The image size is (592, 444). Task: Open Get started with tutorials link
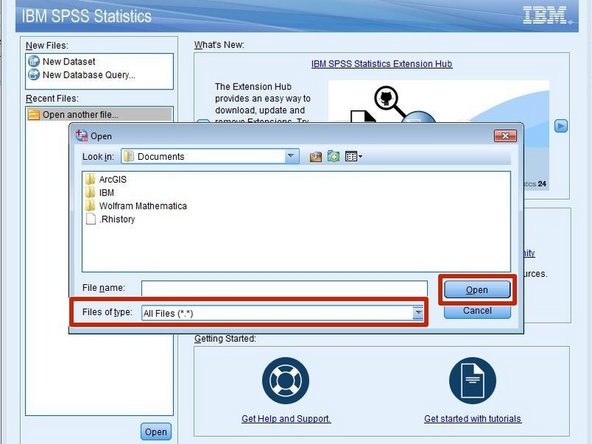point(473,419)
